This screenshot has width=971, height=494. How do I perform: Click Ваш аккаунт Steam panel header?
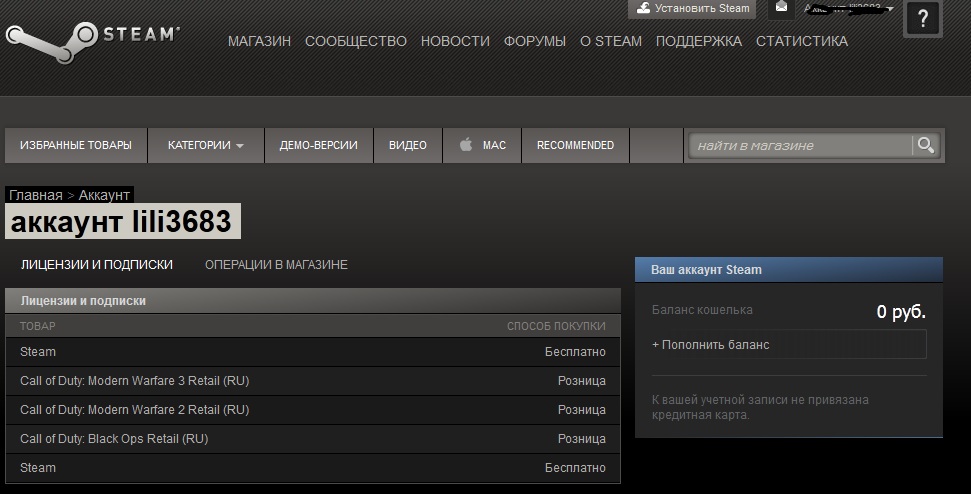tap(789, 270)
